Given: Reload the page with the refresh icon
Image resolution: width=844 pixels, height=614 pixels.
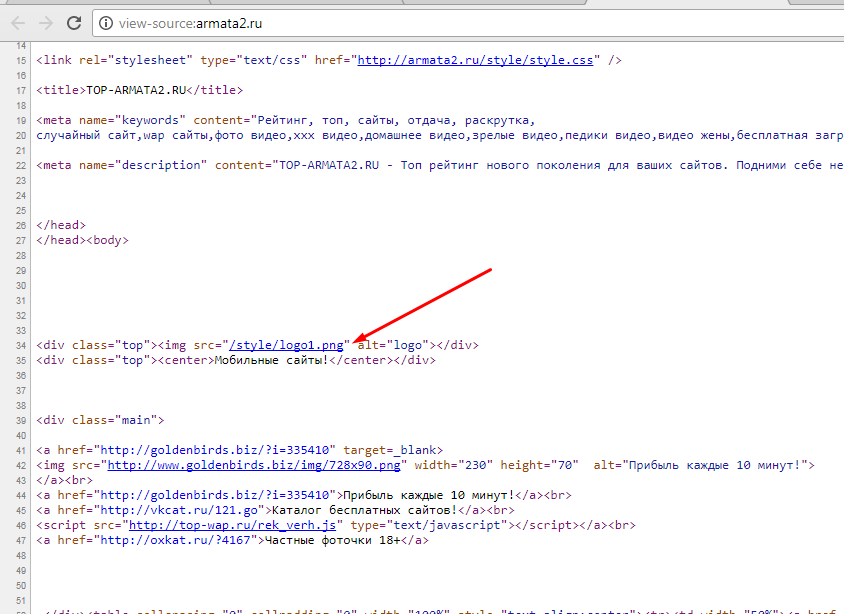Looking at the screenshot, I should click(x=75, y=21).
